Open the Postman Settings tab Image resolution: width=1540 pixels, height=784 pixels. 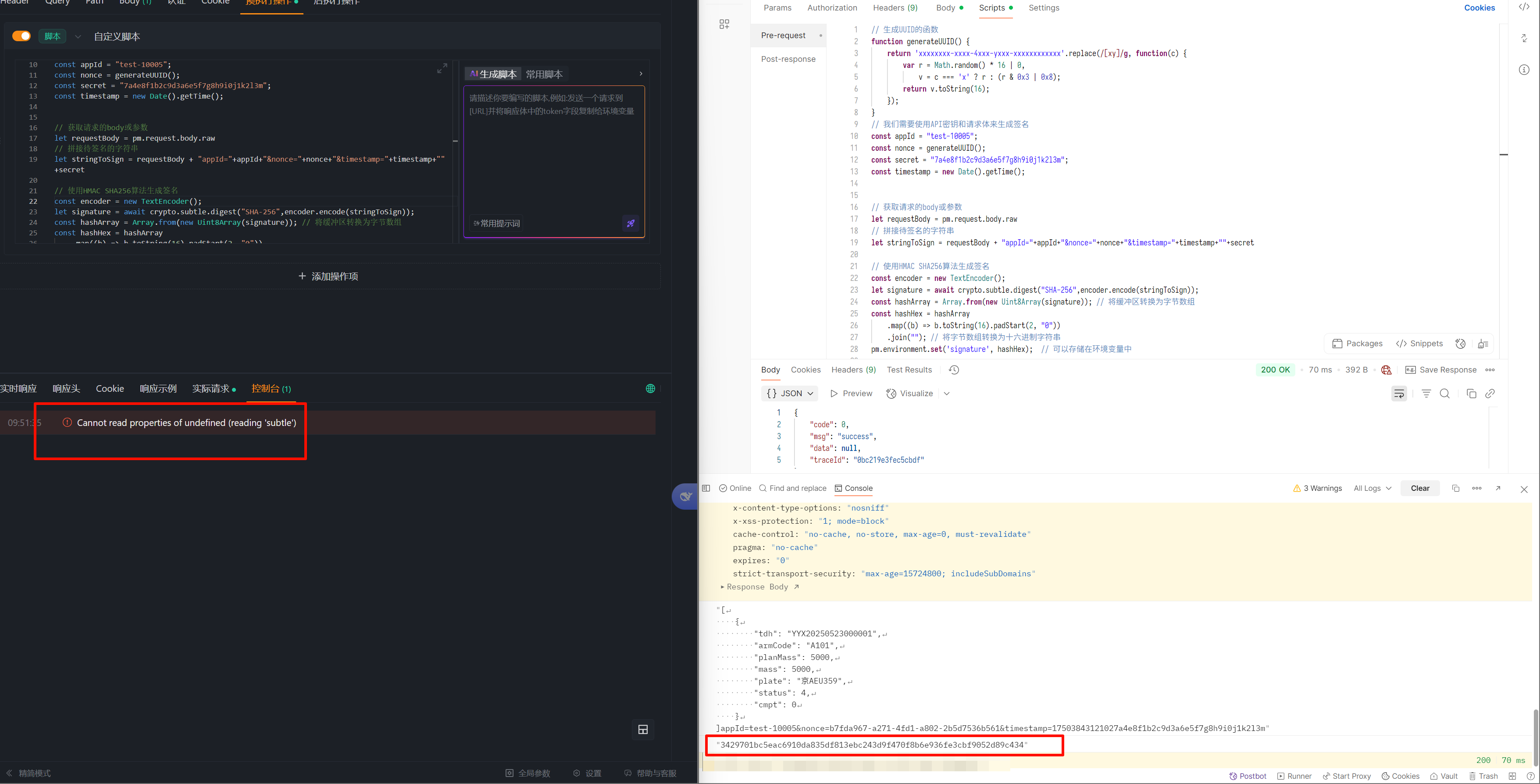pyautogui.click(x=1044, y=8)
